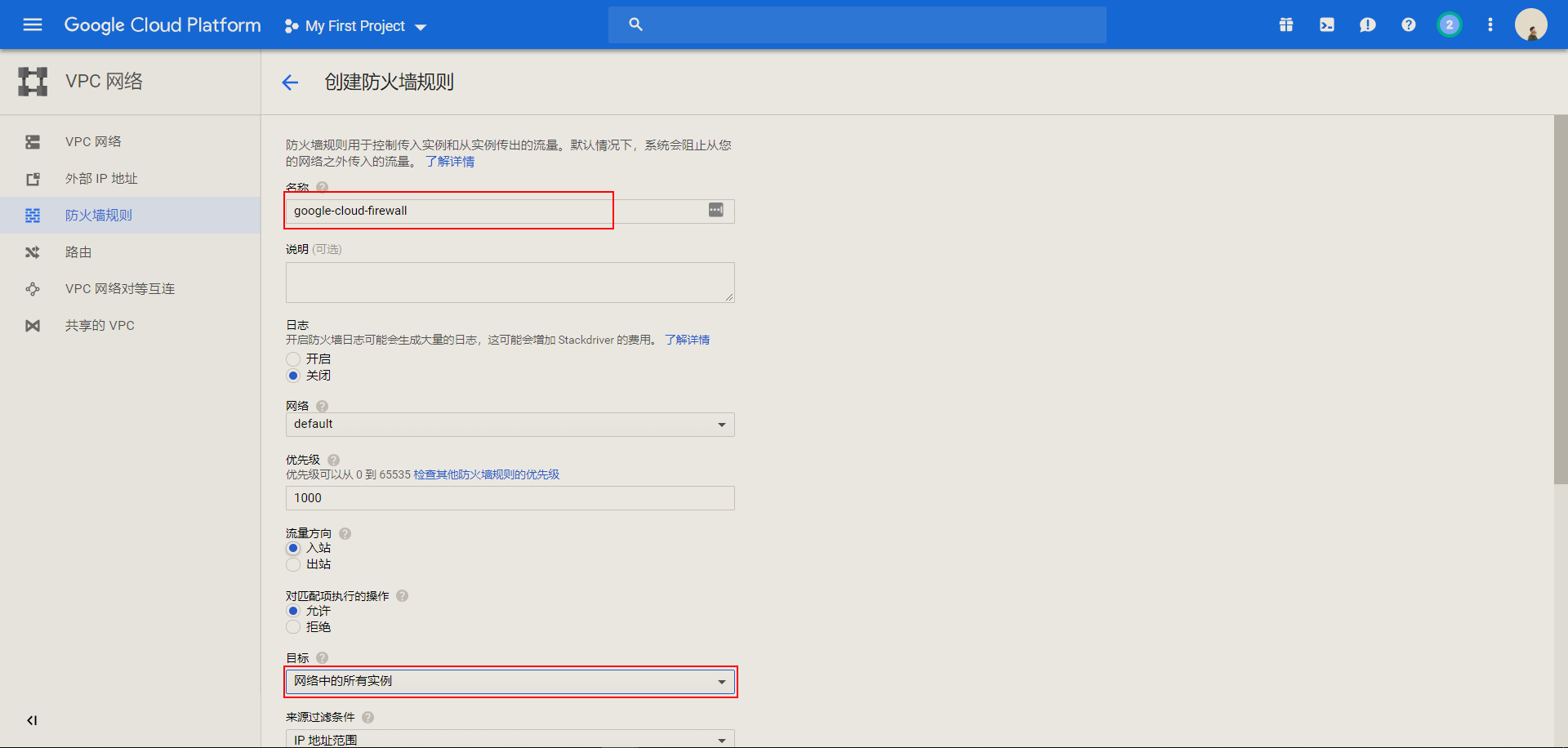Image resolution: width=1568 pixels, height=748 pixels.
Task: Click the help icon next to 优先级
Action: pyautogui.click(x=333, y=460)
